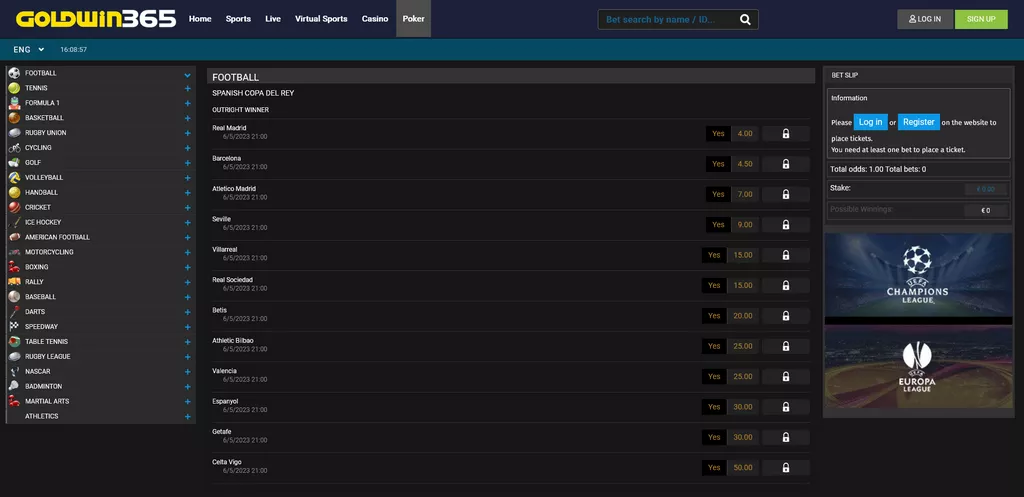Click the Darts icon in sidebar
The image size is (1024, 497).
(14, 312)
